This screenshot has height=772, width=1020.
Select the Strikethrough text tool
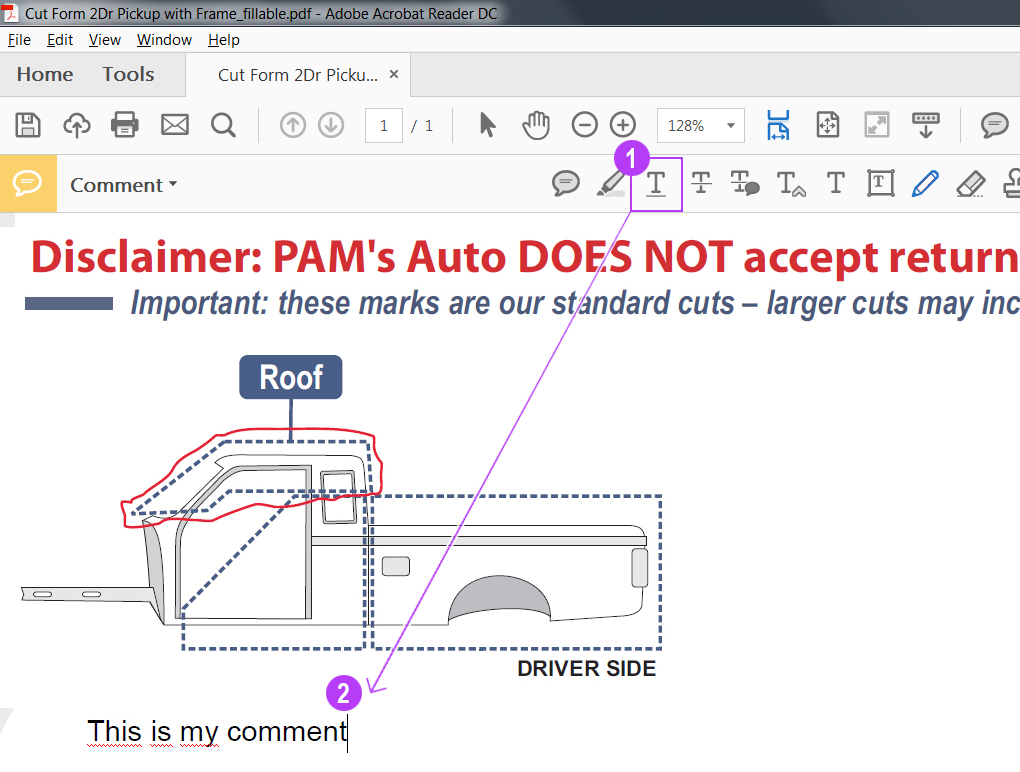(x=701, y=183)
